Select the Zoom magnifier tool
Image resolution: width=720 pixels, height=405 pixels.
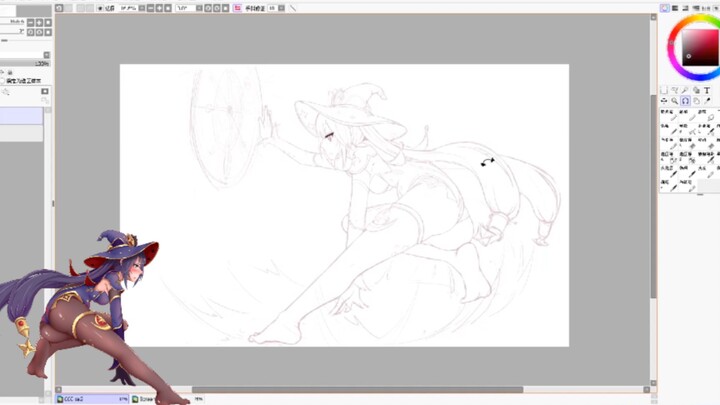pyautogui.click(x=675, y=101)
